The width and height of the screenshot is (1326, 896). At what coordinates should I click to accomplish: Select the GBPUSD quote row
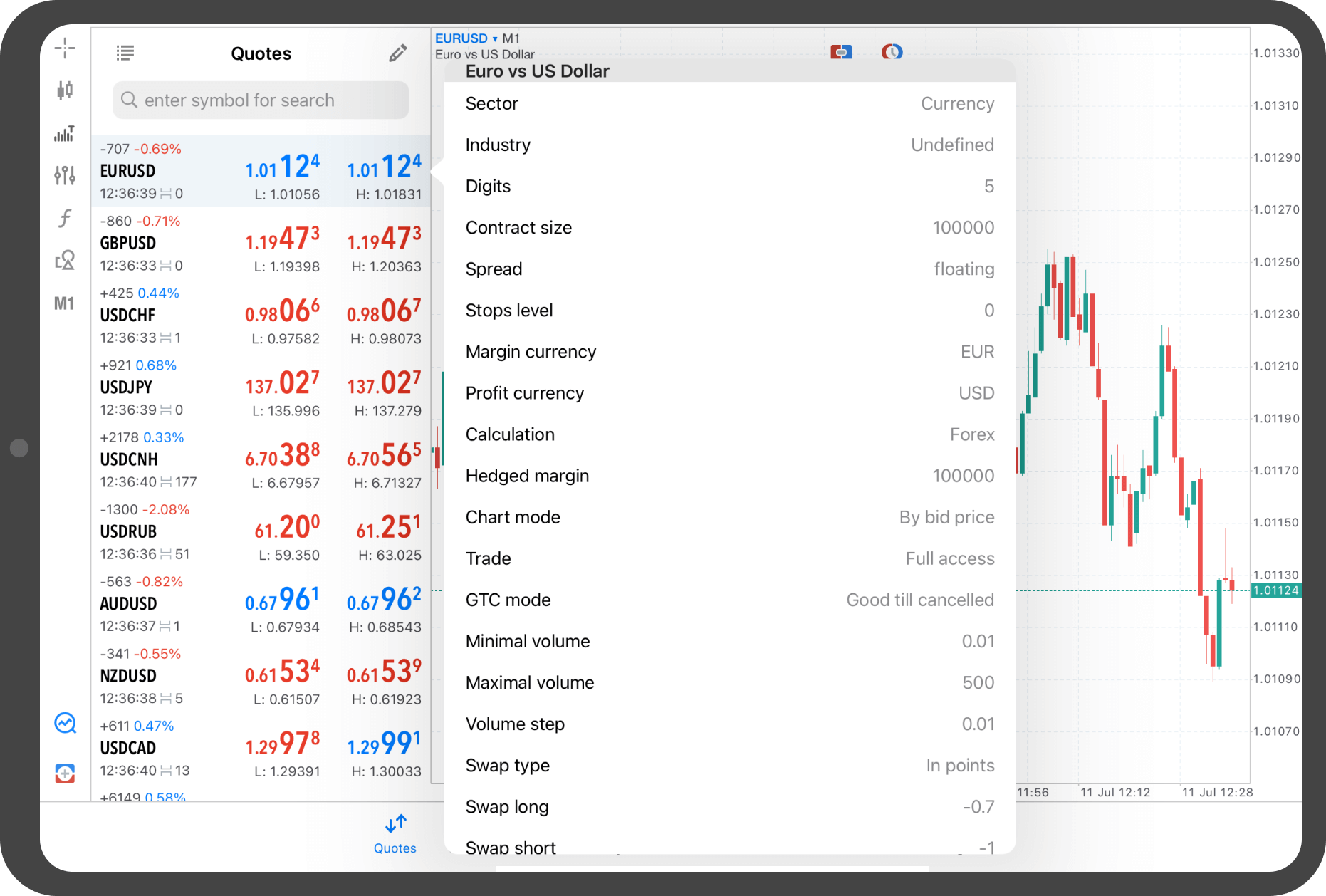261,244
